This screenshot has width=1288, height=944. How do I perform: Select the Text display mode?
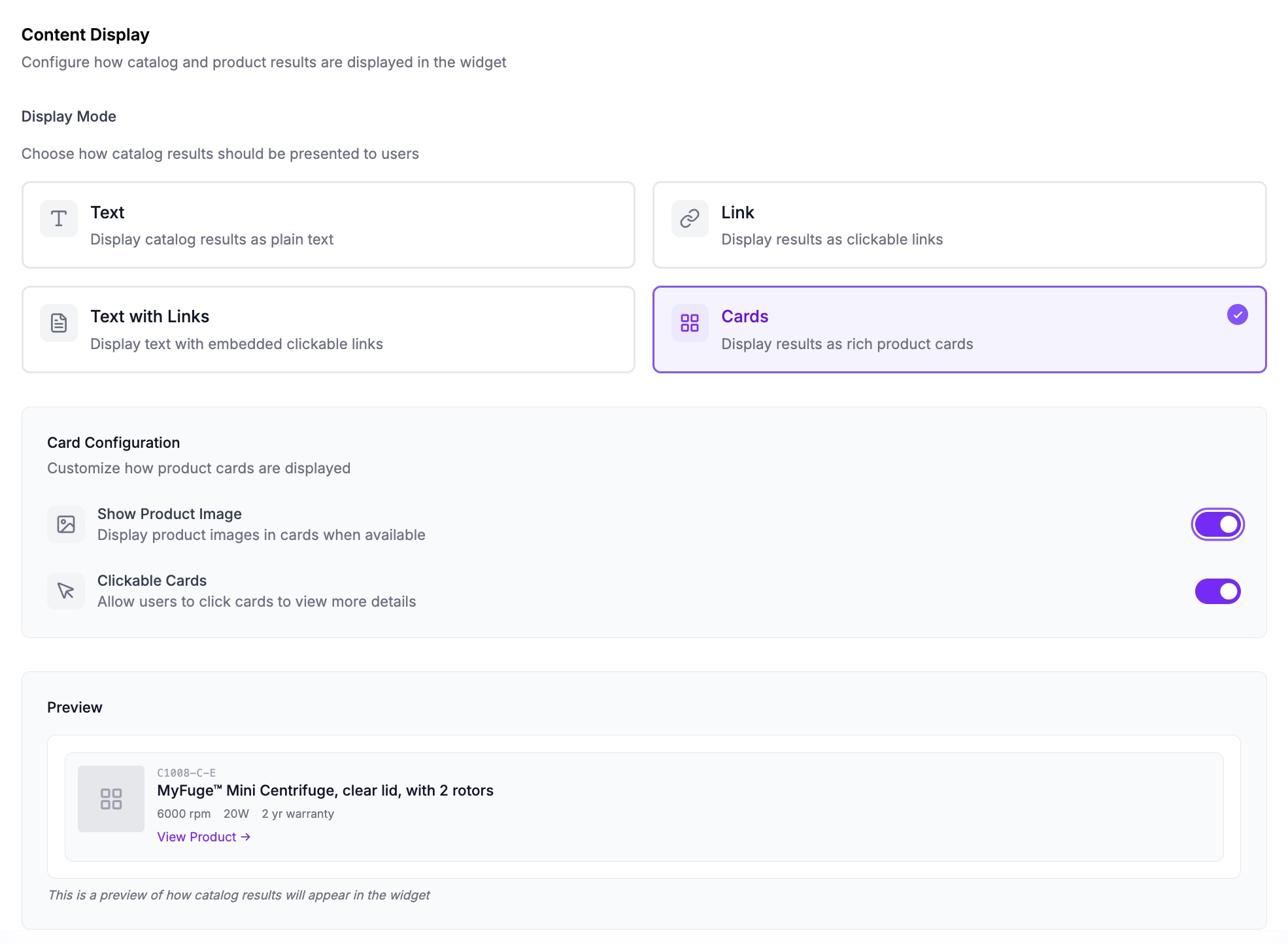click(328, 225)
